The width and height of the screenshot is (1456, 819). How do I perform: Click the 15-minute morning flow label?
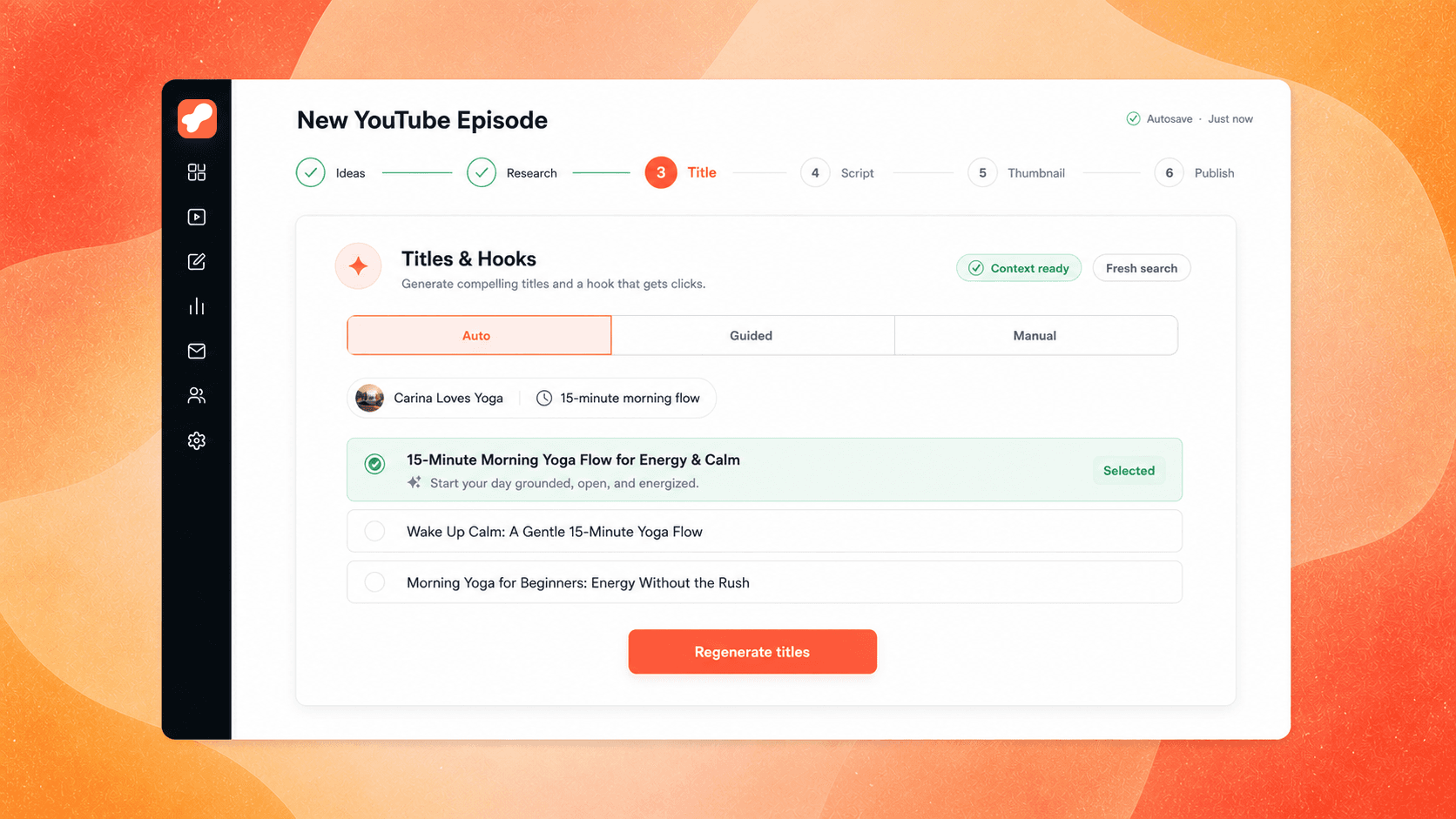point(630,398)
